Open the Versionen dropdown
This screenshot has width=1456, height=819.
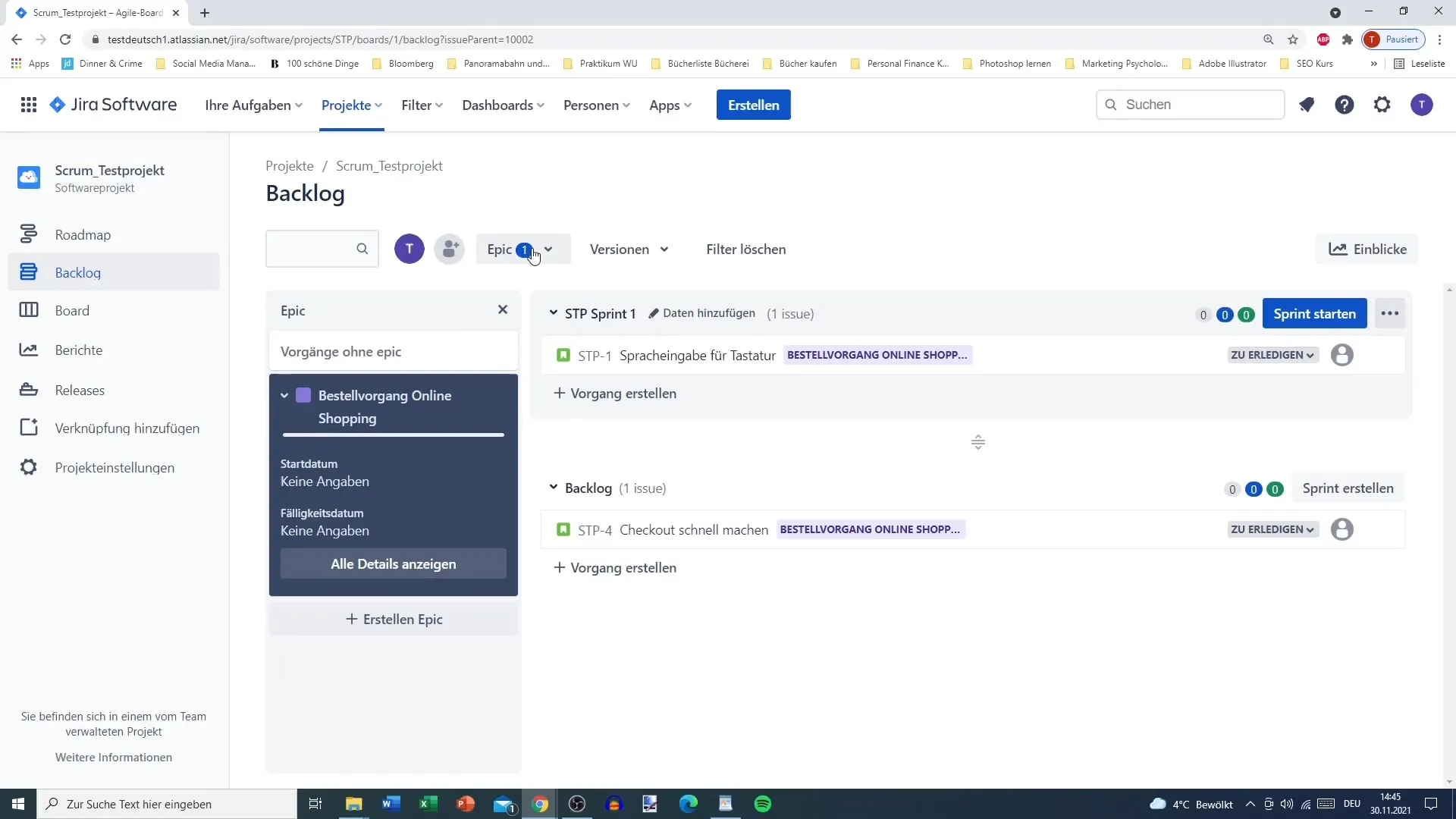(627, 249)
